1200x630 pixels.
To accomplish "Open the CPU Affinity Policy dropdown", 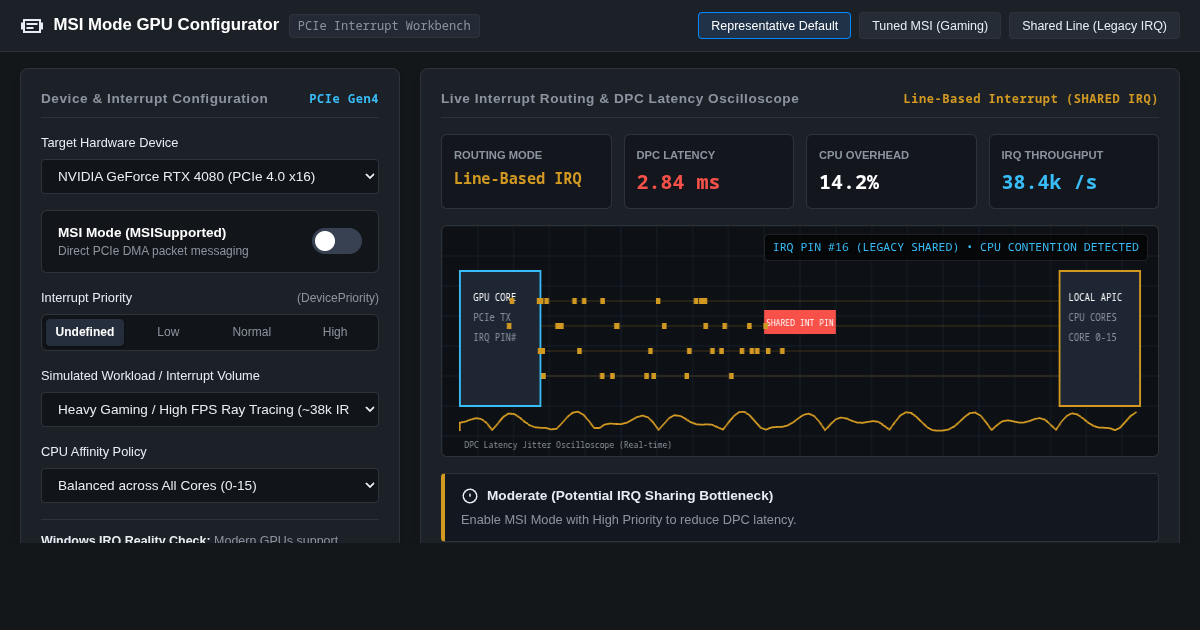I will coord(210,485).
